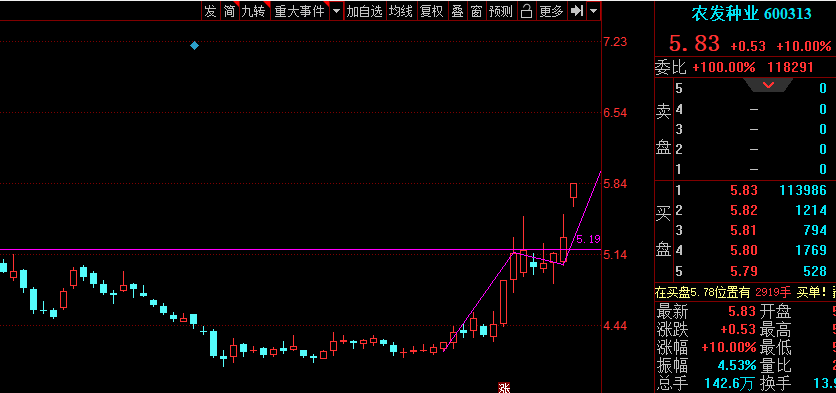Toggle the 简 simplified view button
The height and width of the screenshot is (393, 836).
point(229,11)
